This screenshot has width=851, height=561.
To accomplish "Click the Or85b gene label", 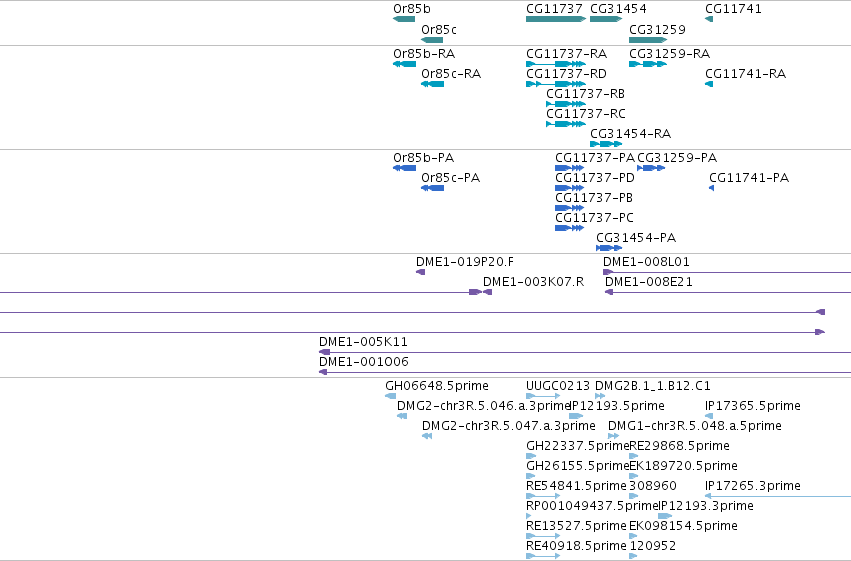I will 411,9.
